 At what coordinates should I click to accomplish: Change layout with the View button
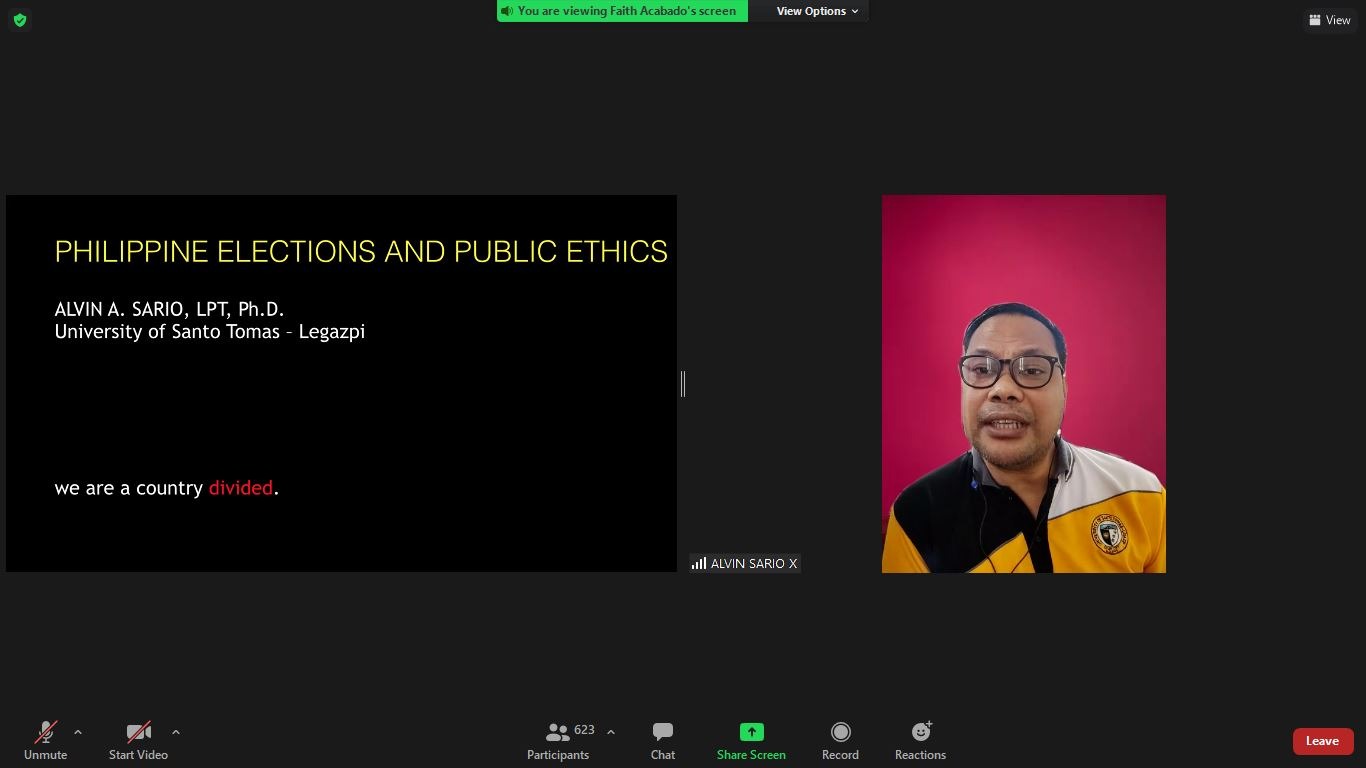pos(1329,20)
